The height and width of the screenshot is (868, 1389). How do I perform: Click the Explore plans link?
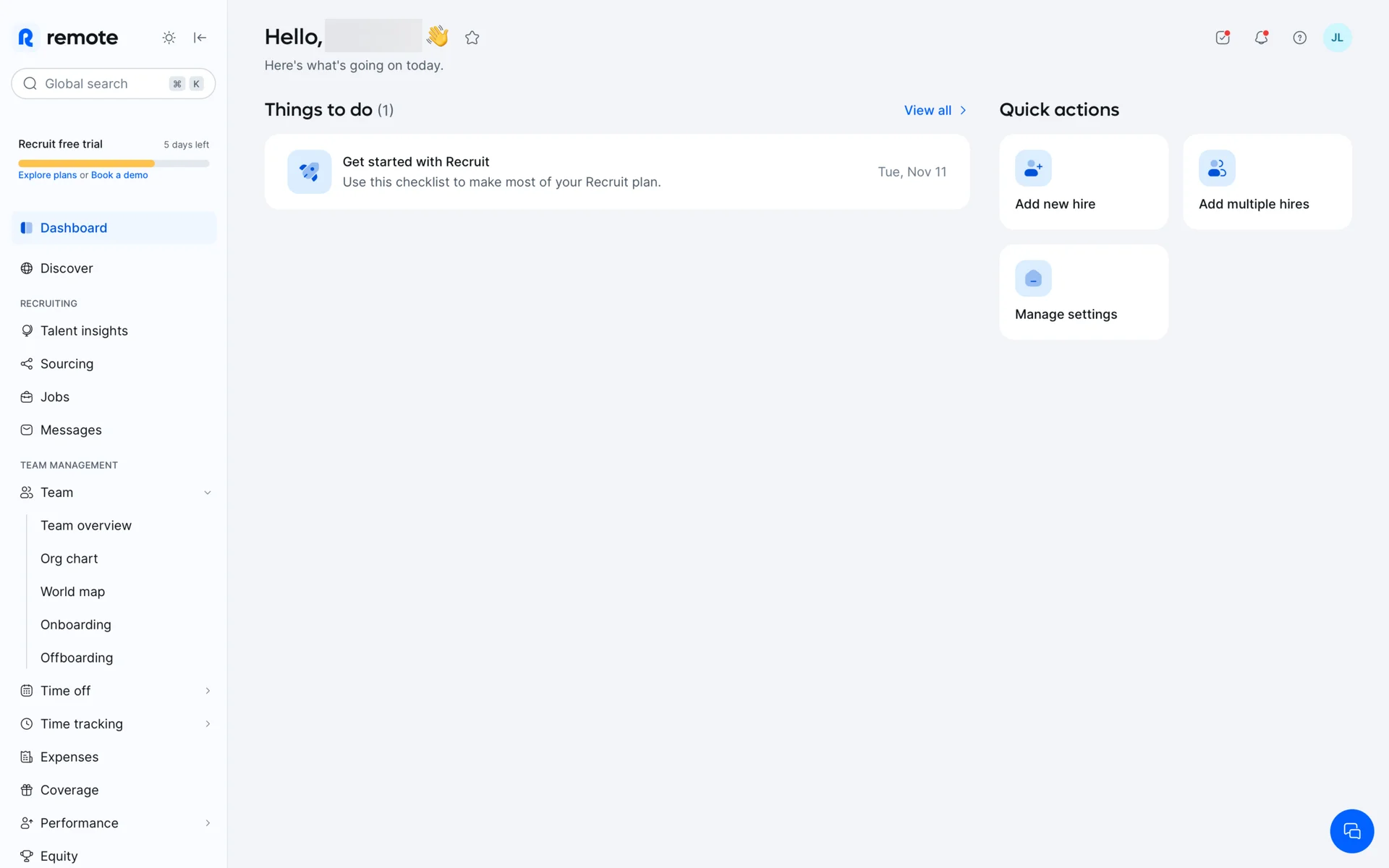47,175
